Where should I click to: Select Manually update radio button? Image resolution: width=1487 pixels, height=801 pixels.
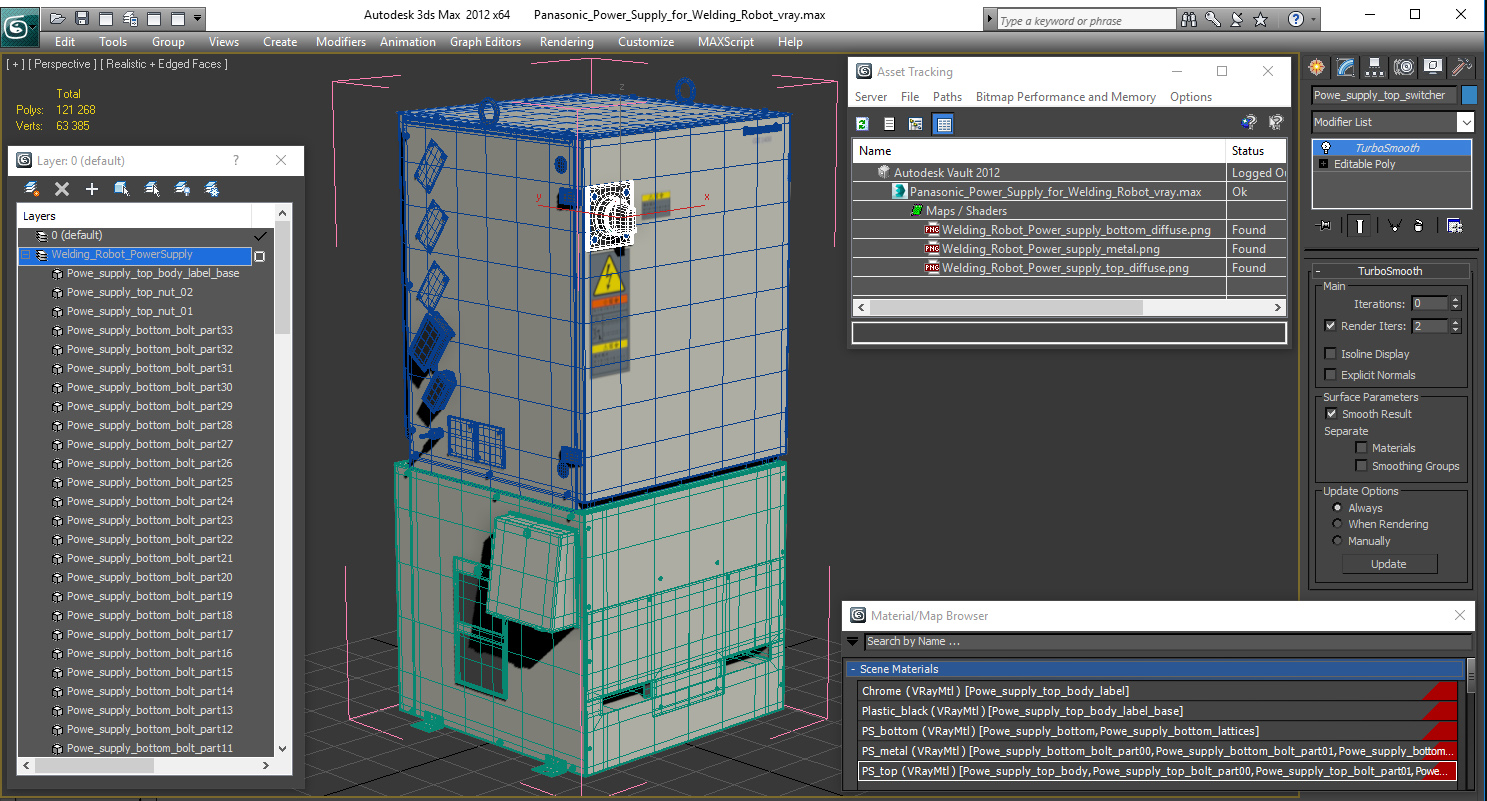coord(1338,541)
